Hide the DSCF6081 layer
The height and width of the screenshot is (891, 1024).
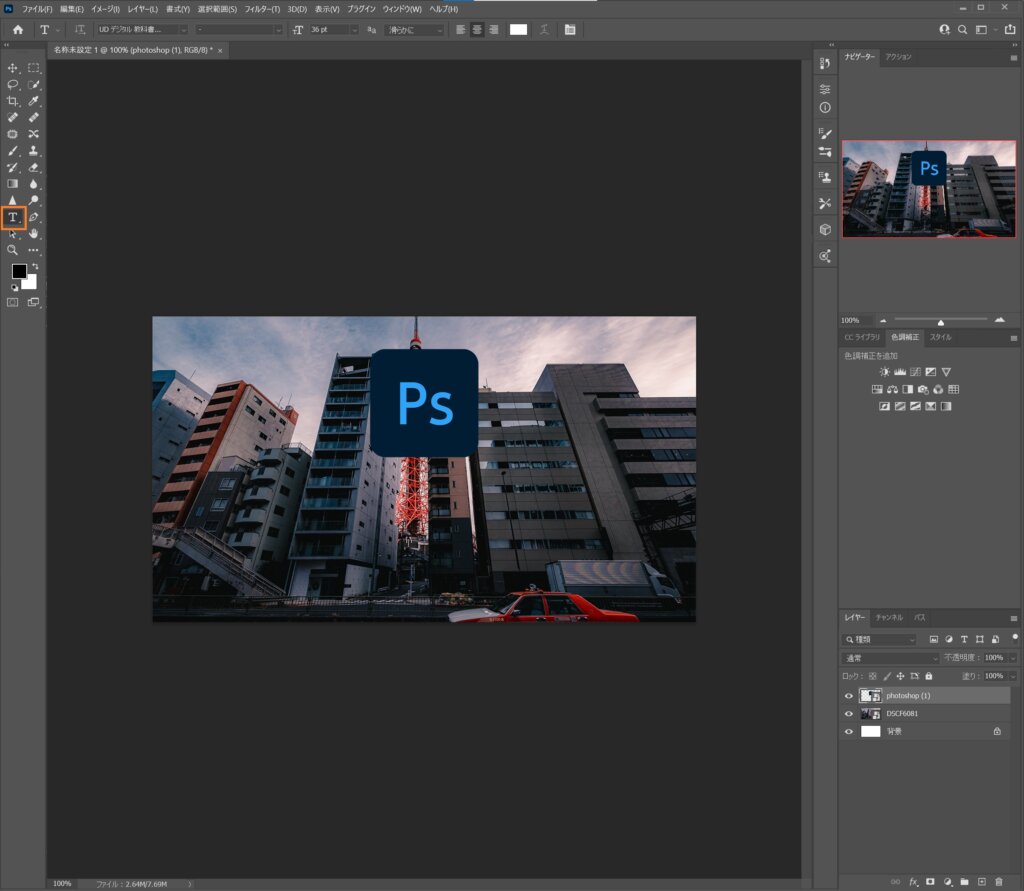[849, 713]
